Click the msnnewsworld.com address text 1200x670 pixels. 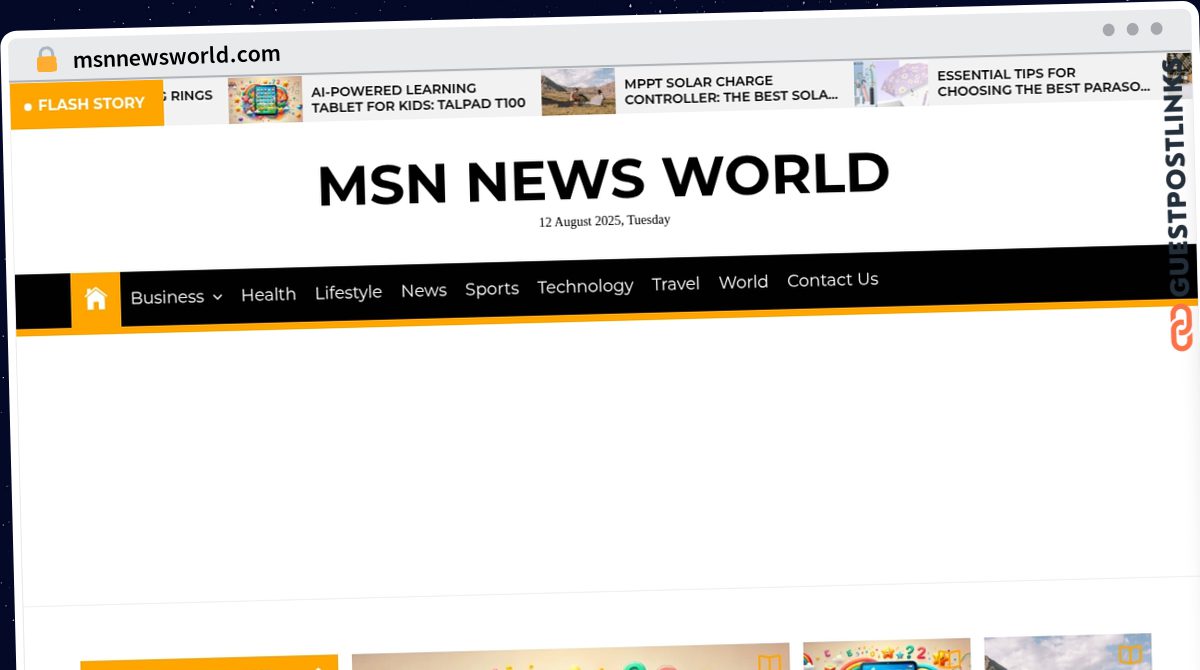pos(176,56)
